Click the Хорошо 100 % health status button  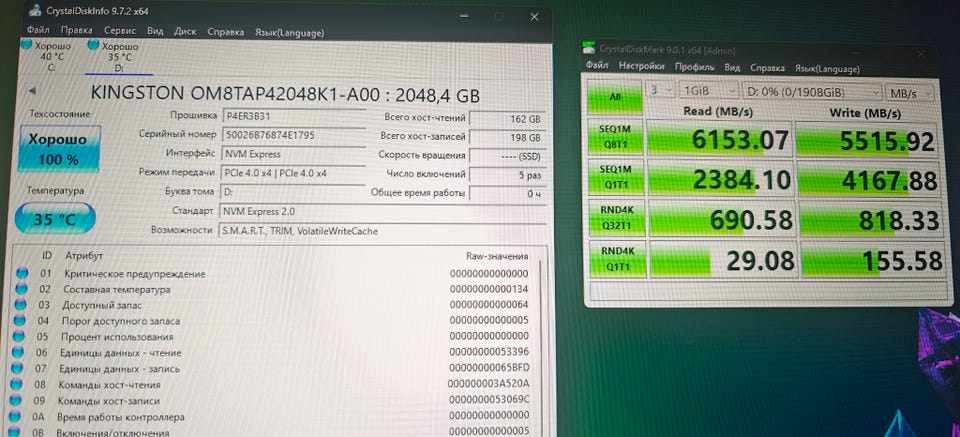coord(59,149)
